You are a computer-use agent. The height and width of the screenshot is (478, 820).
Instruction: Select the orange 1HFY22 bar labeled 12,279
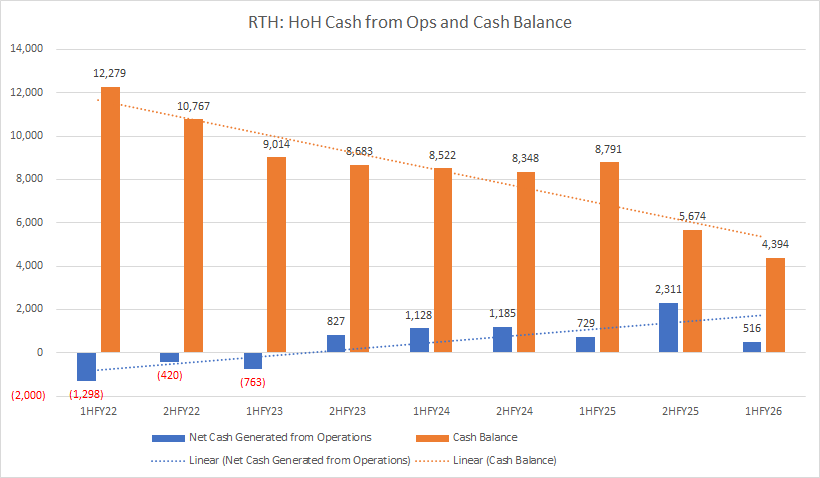[x=110, y=220]
